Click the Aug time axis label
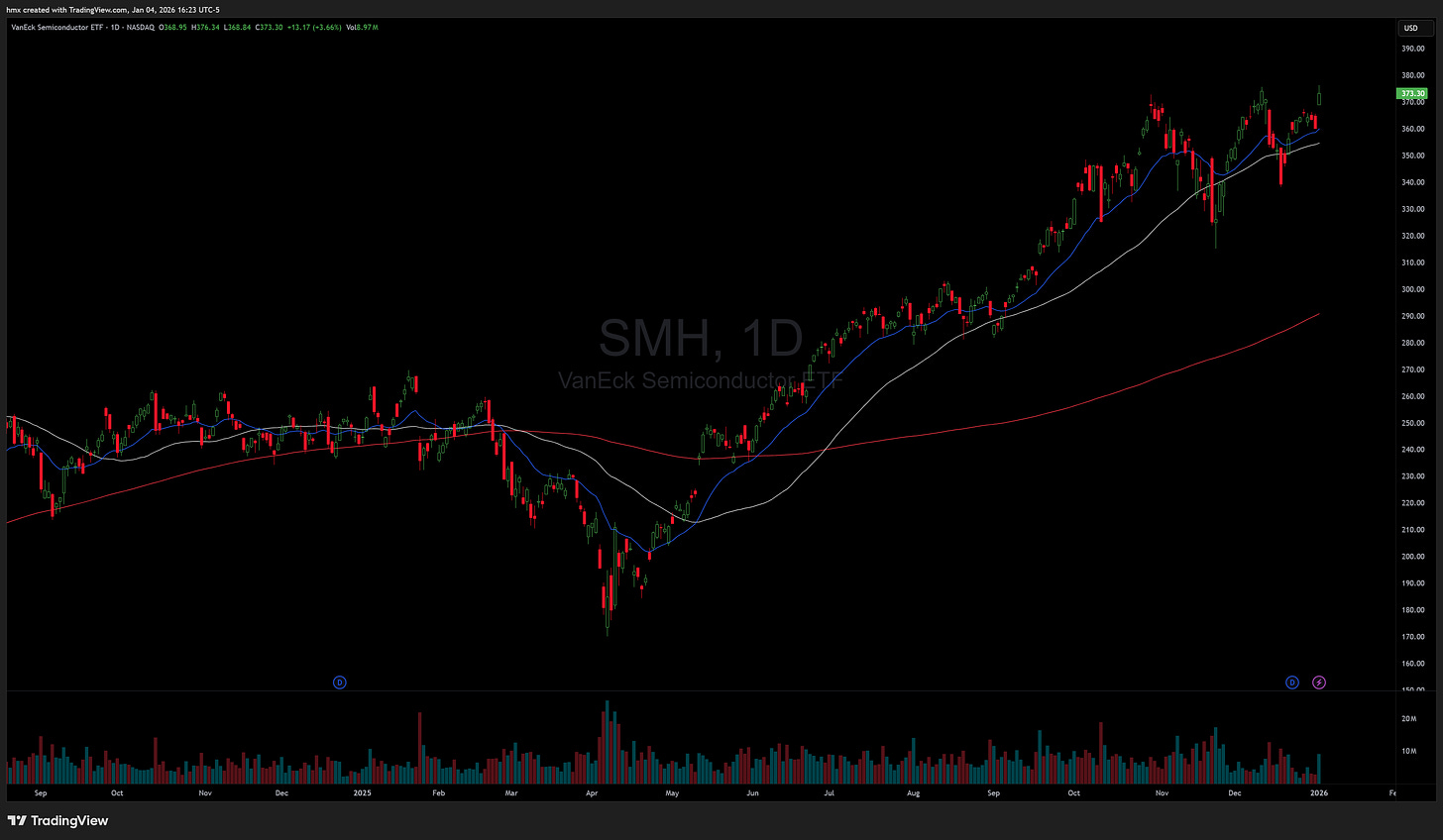This screenshot has height=840, width=1443. (x=913, y=793)
